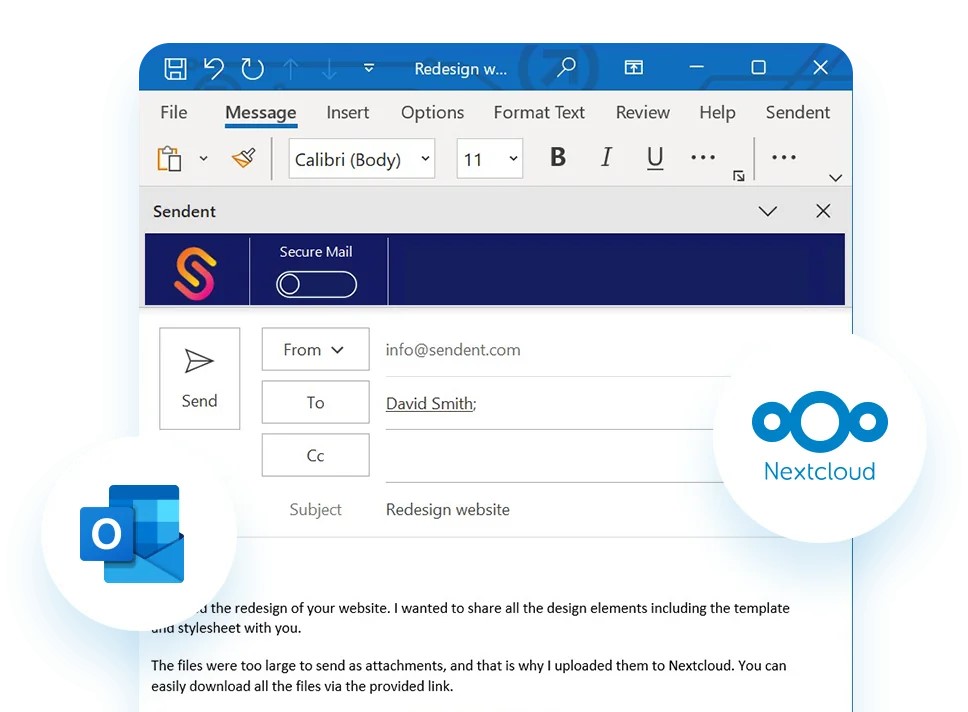This screenshot has height=712, width=968.
Task: Undo the last action
Action: coord(213,68)
